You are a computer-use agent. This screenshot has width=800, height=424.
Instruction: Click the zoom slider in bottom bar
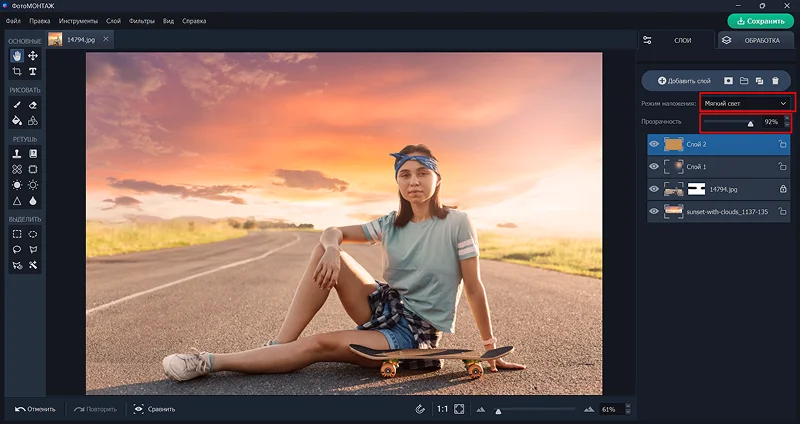(x=536, y=410)
